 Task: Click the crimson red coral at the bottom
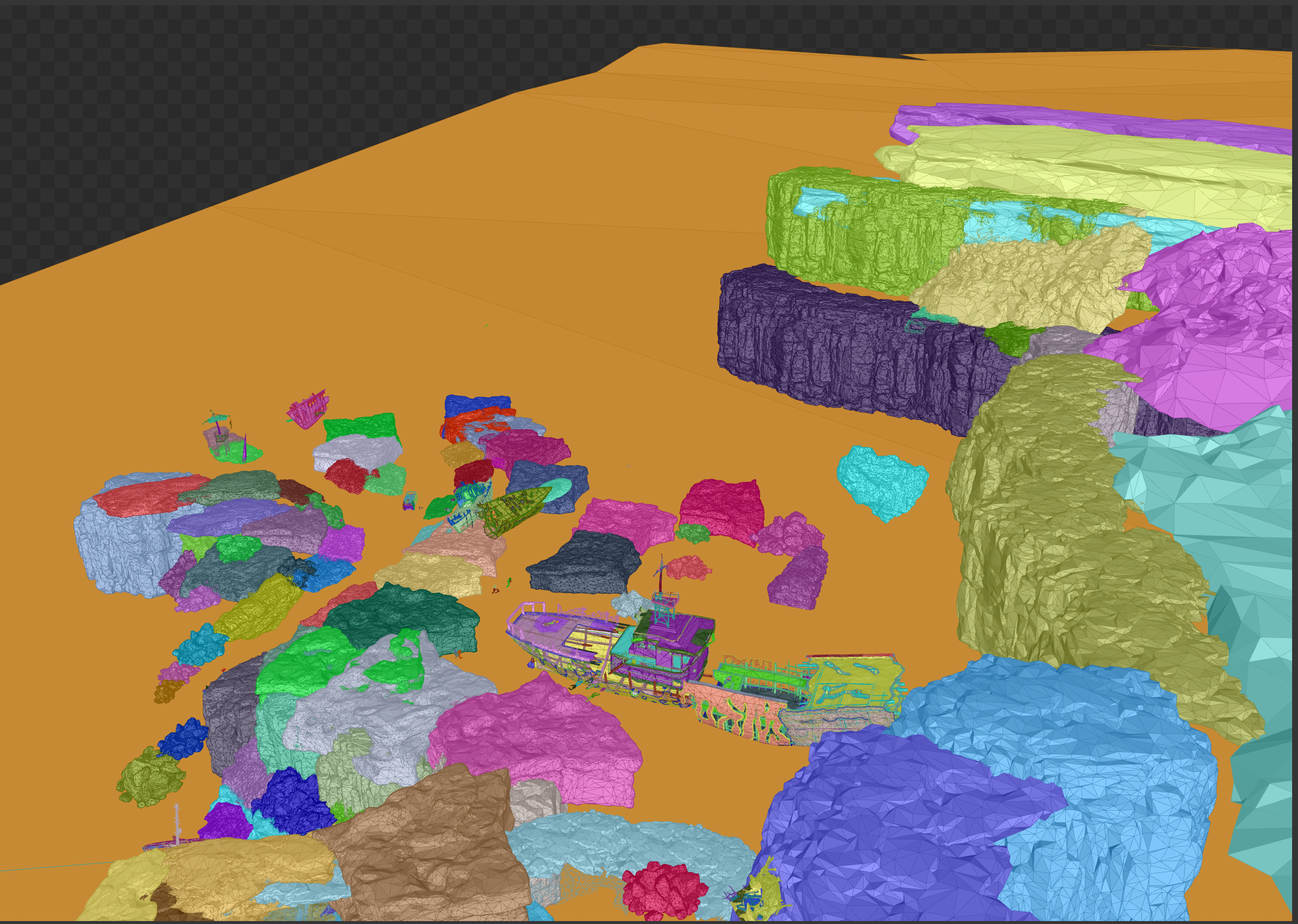point(664,890)
